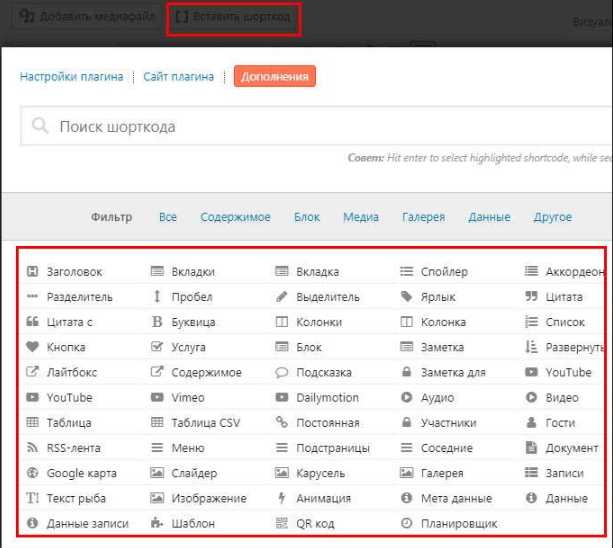
Task: Click the heart icon next to Кнопка
Action: [32, 347]
